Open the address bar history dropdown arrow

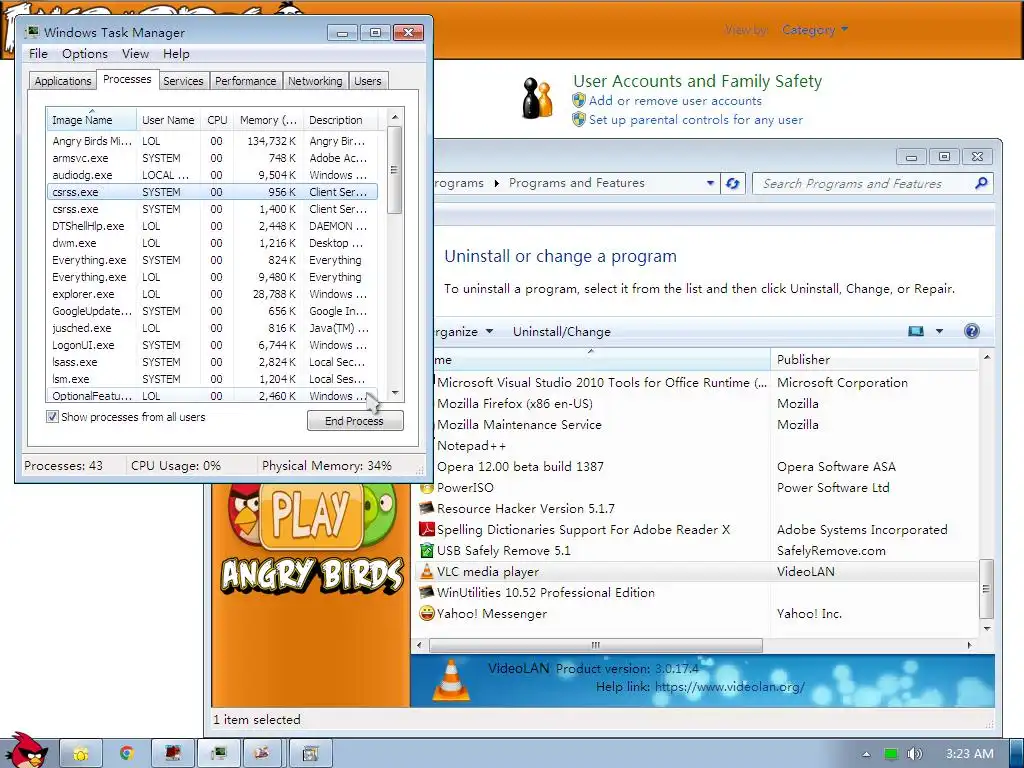(x=710, y=184)
